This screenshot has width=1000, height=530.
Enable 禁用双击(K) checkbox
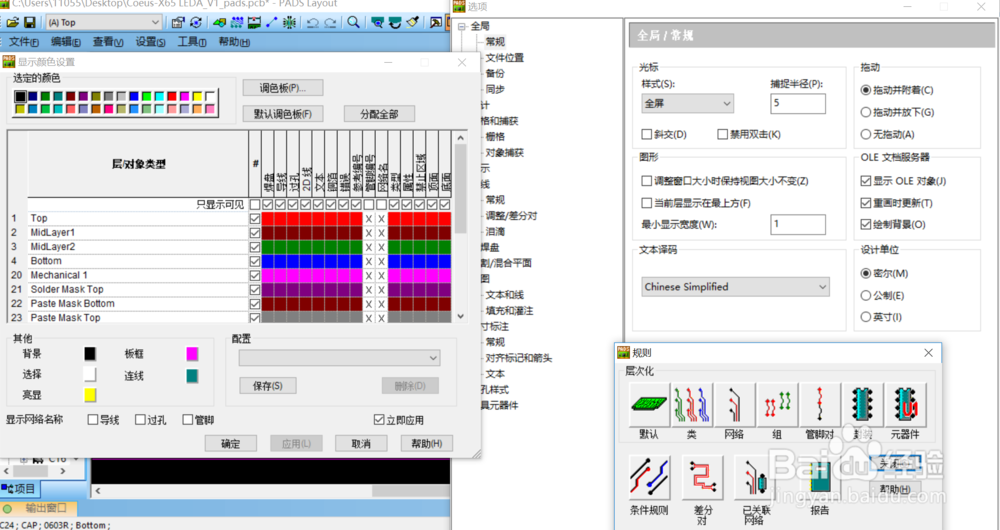(723, 134)
